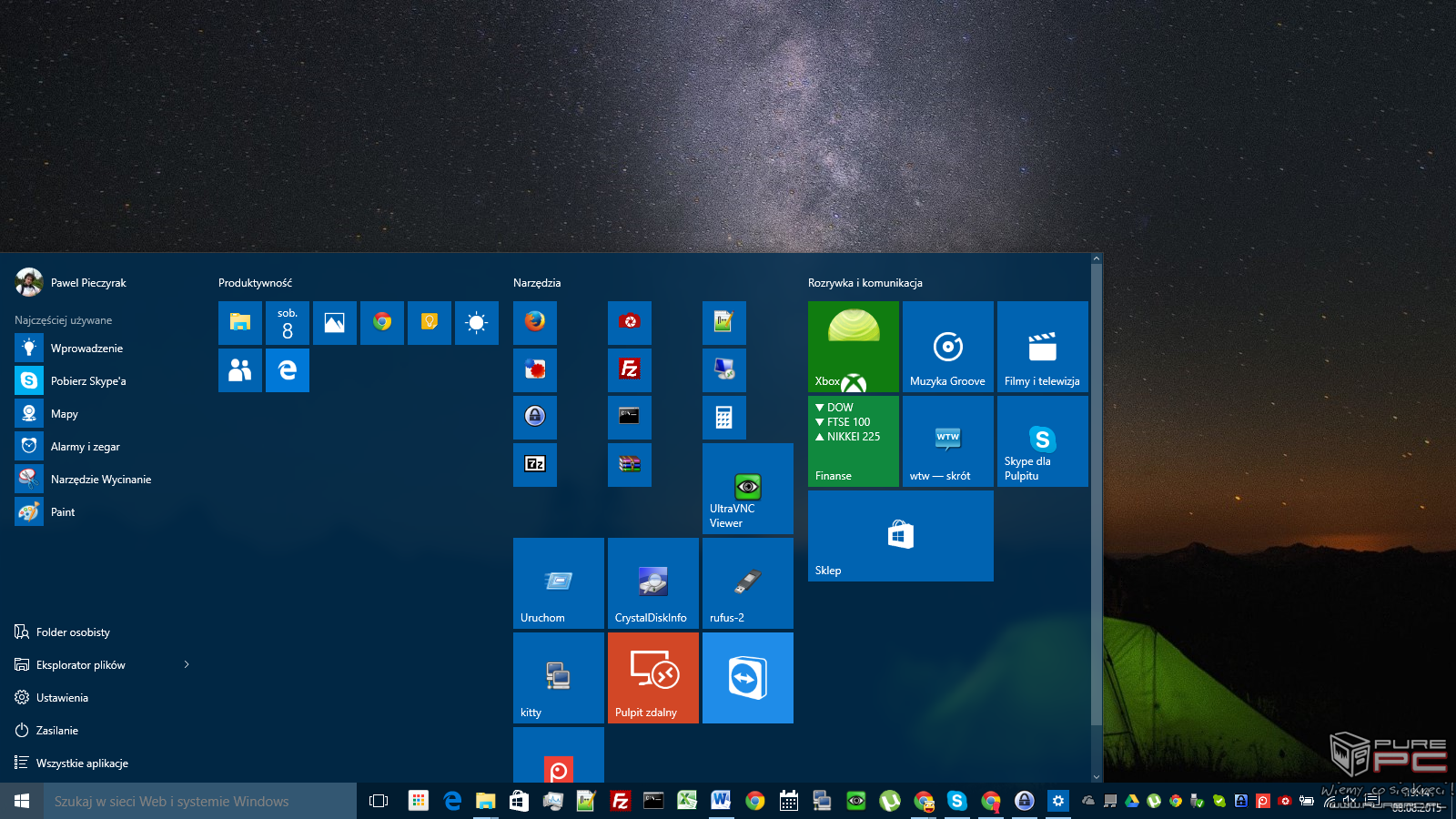Click the Task View taskbar button
The height and width of the screenshot is (819, 1456).
[x=379, y=801]
